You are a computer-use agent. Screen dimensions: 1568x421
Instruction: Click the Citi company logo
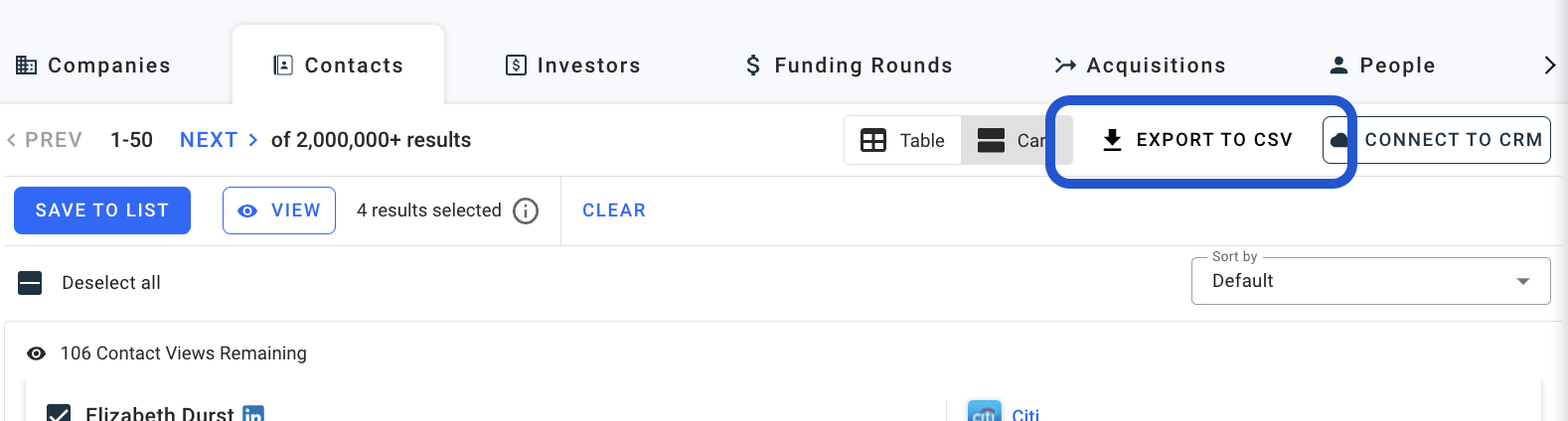[984, 412]
